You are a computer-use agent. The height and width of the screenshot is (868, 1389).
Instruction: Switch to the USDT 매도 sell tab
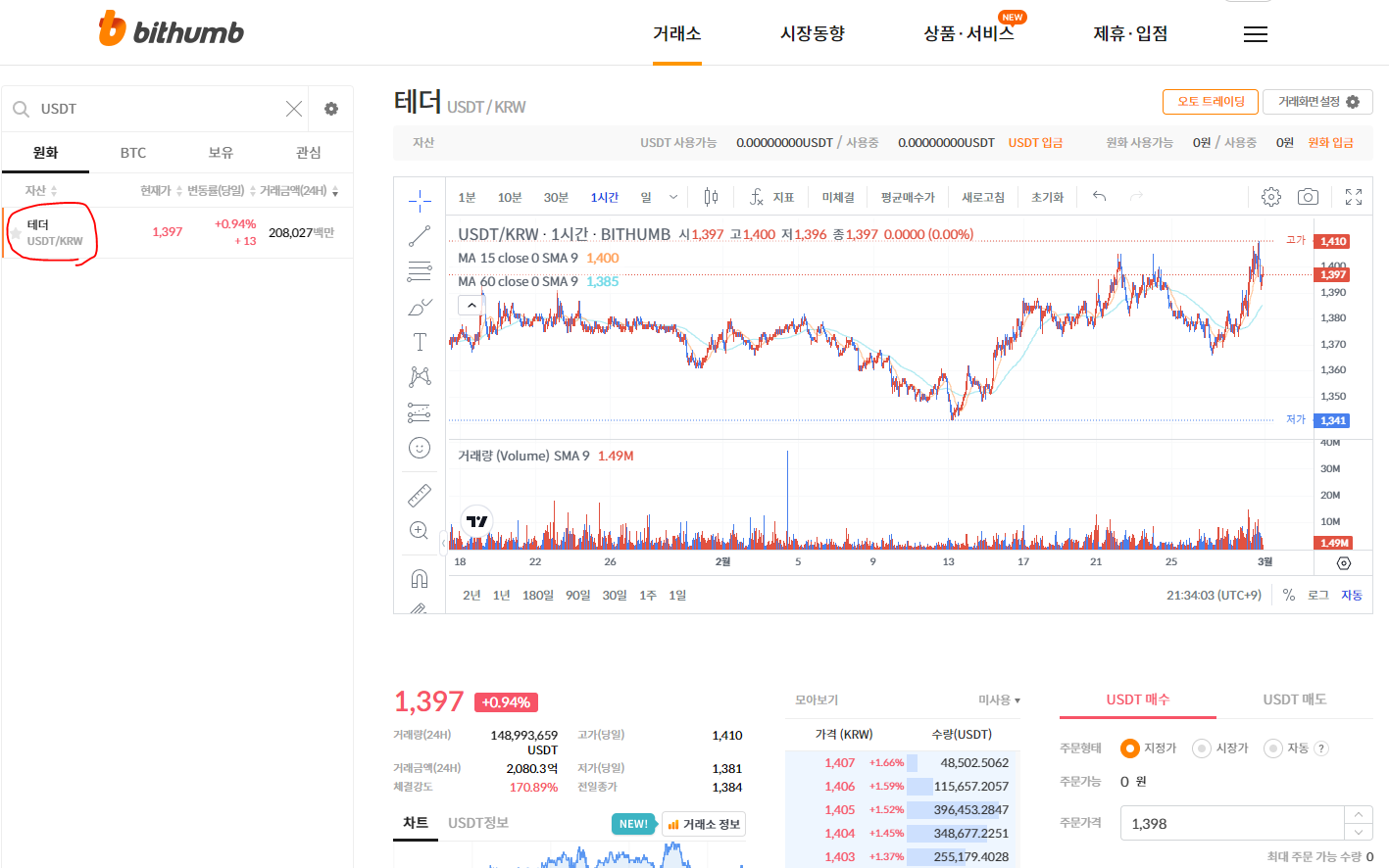click(1294, 699)
